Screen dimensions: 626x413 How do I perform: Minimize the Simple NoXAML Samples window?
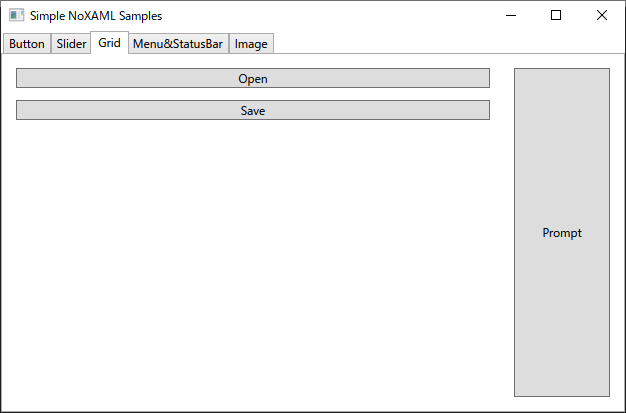pyautogui.click(x=511, y=16)
